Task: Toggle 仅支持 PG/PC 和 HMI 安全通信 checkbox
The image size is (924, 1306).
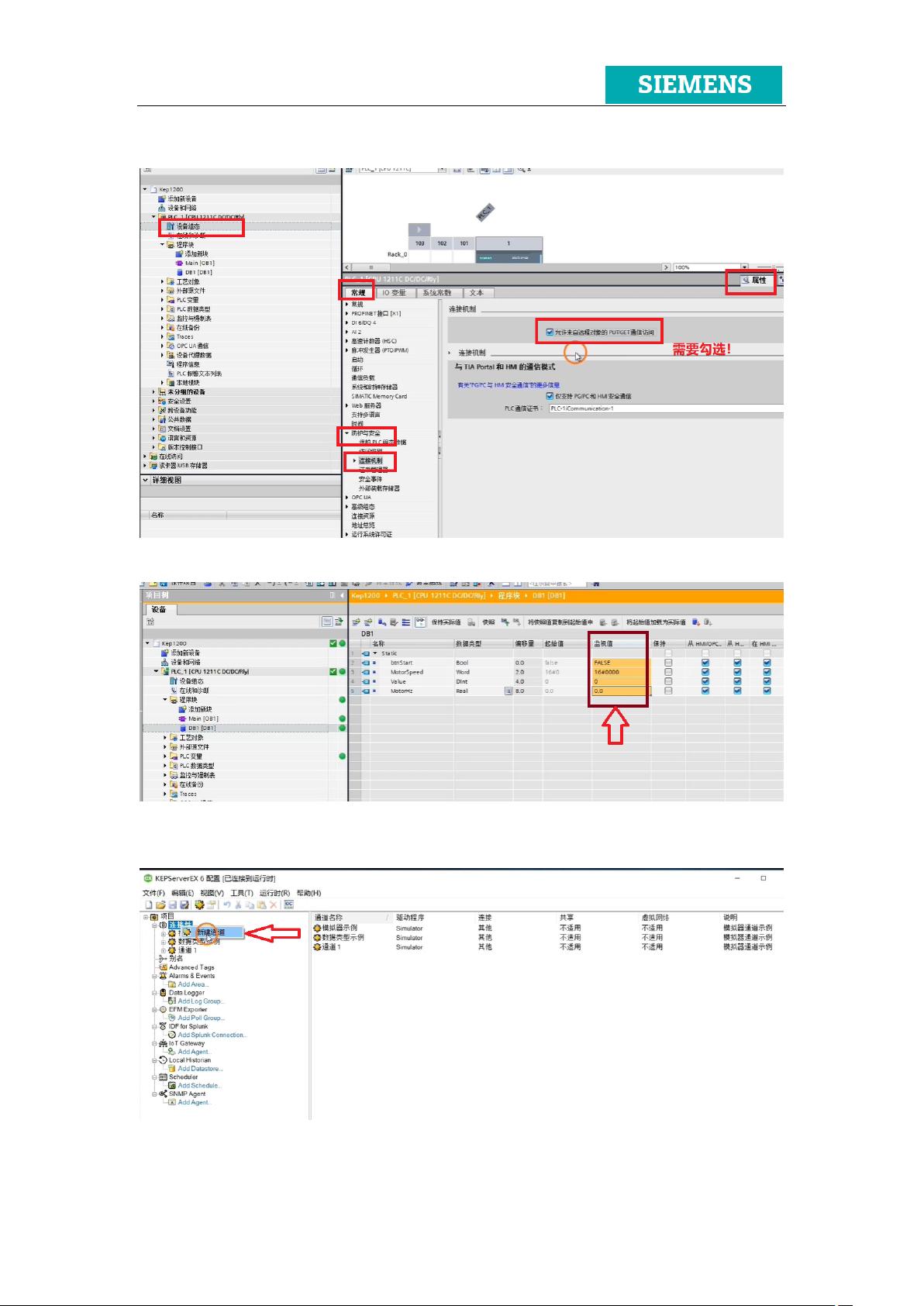Action: [550, 396]
